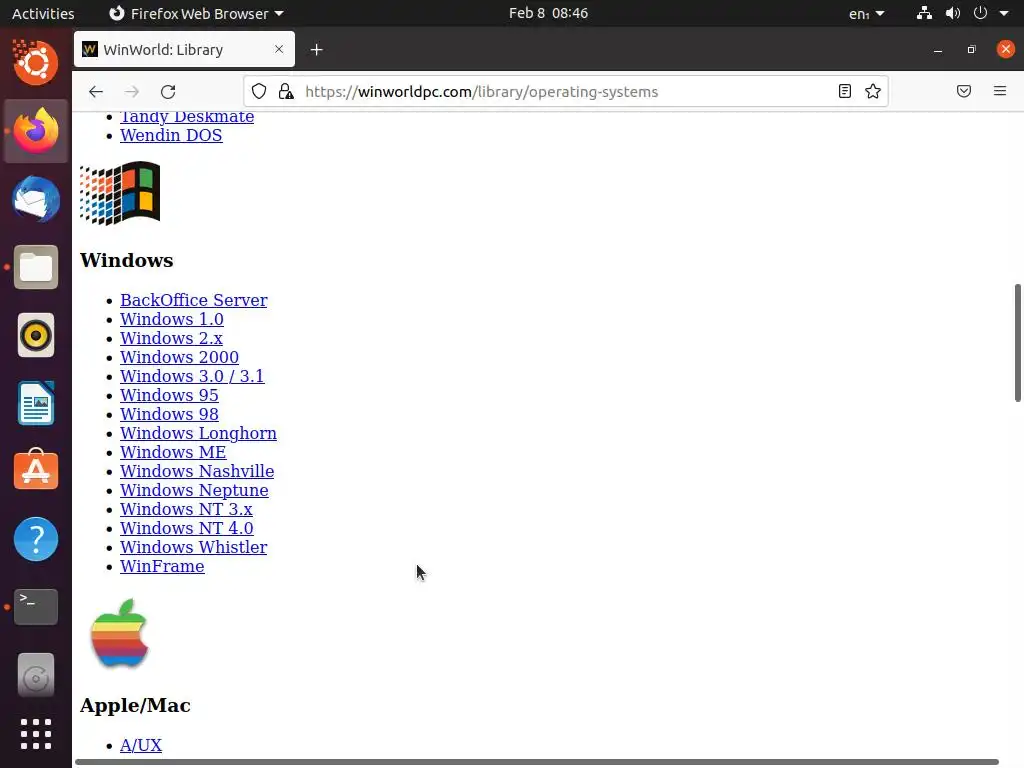The image size is (1024, 768).
Task: Open Terminal from the dock
Action: tap(36, 607)
